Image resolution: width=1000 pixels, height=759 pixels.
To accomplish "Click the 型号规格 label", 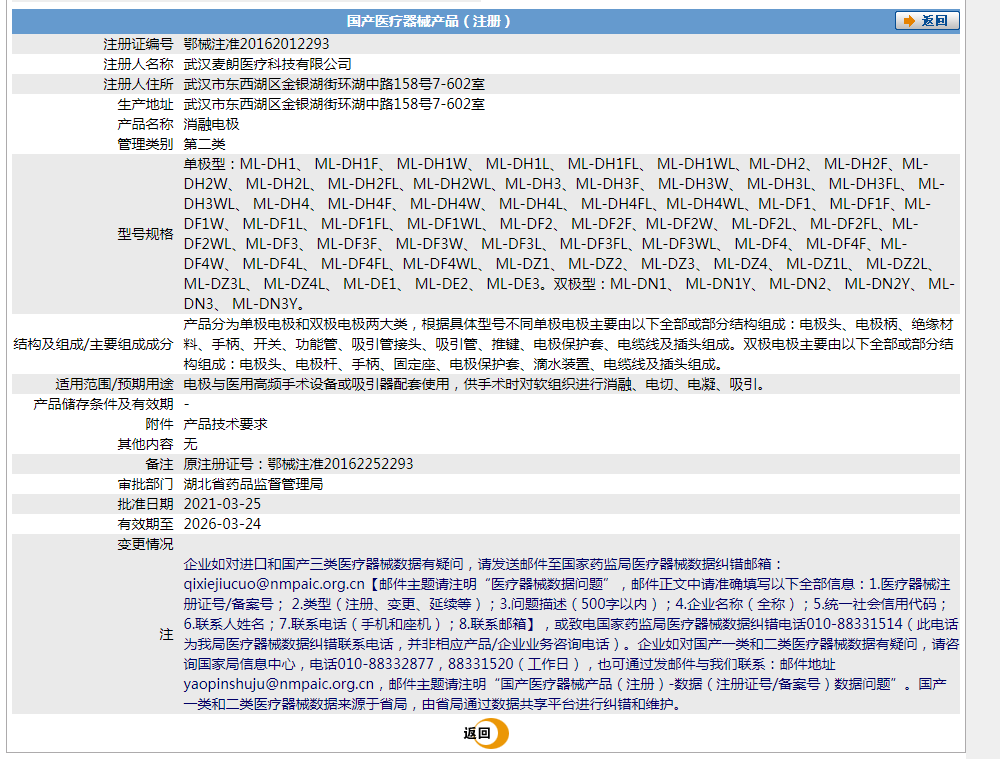I will 145,234.
